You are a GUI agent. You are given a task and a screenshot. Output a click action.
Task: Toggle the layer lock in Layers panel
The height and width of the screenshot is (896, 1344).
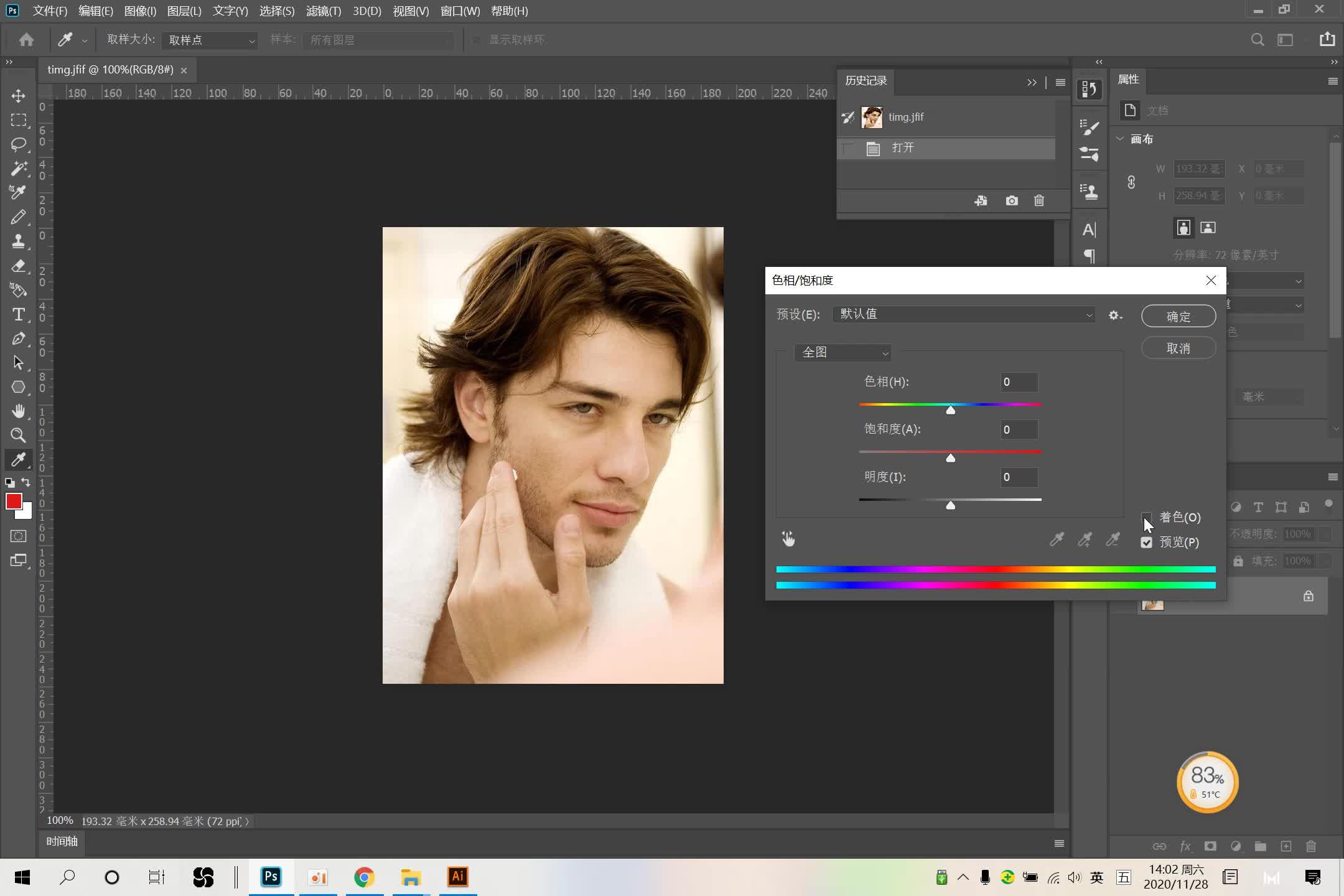1308,595
